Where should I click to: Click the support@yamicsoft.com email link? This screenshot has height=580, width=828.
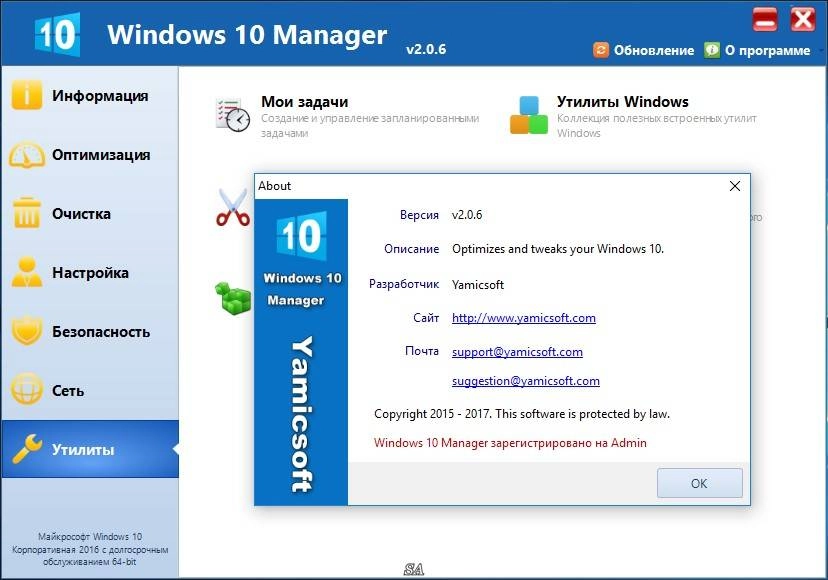517,352
